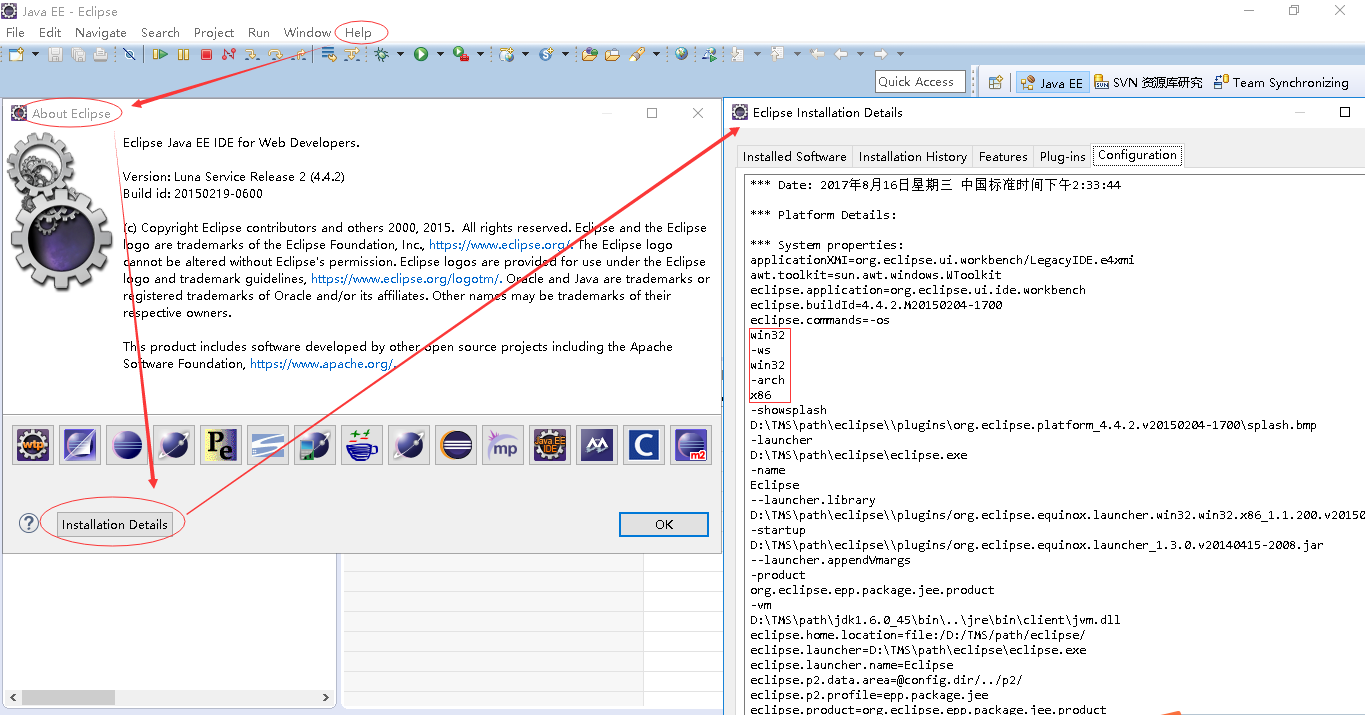Screen dimensions: 1365x715
Task: Click the Pe plugin icon in About dialog
Action: (x=220, y=445)
